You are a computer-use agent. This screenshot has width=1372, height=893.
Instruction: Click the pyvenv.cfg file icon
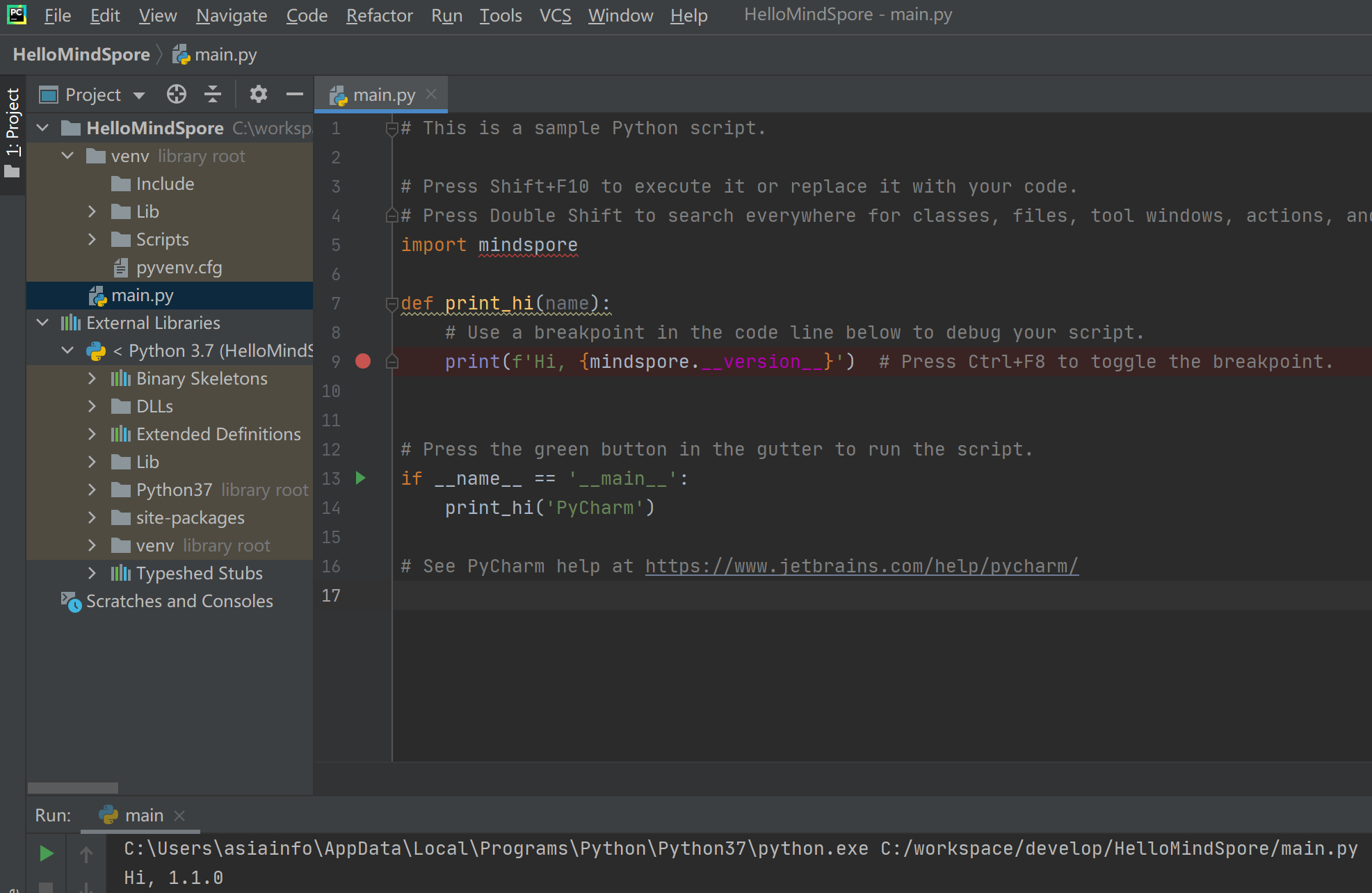(121, 267)
